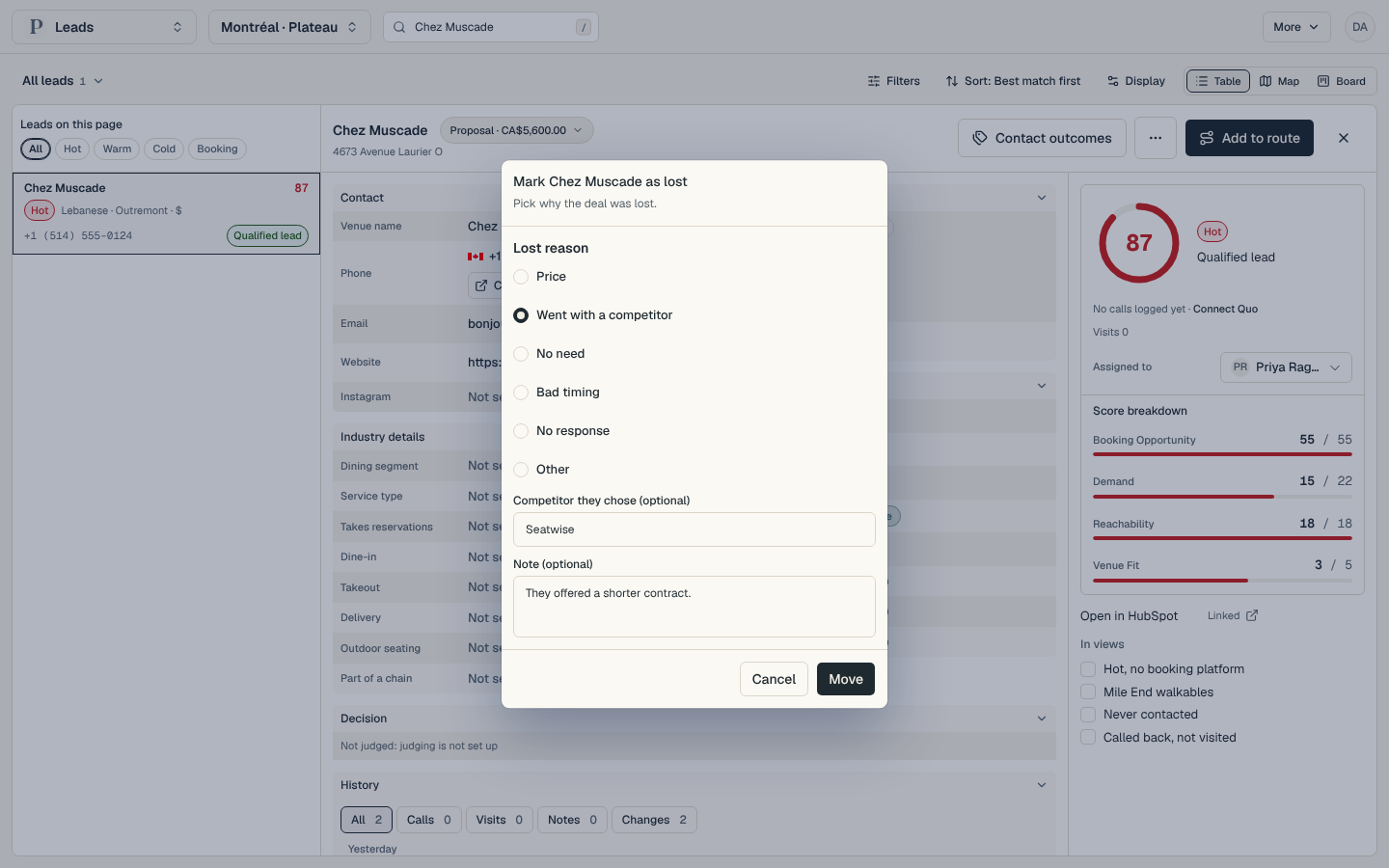The width and height of the screenshot is (1389, 868).
Task: Click the Sort arrows icon
Action: (952, 81)
